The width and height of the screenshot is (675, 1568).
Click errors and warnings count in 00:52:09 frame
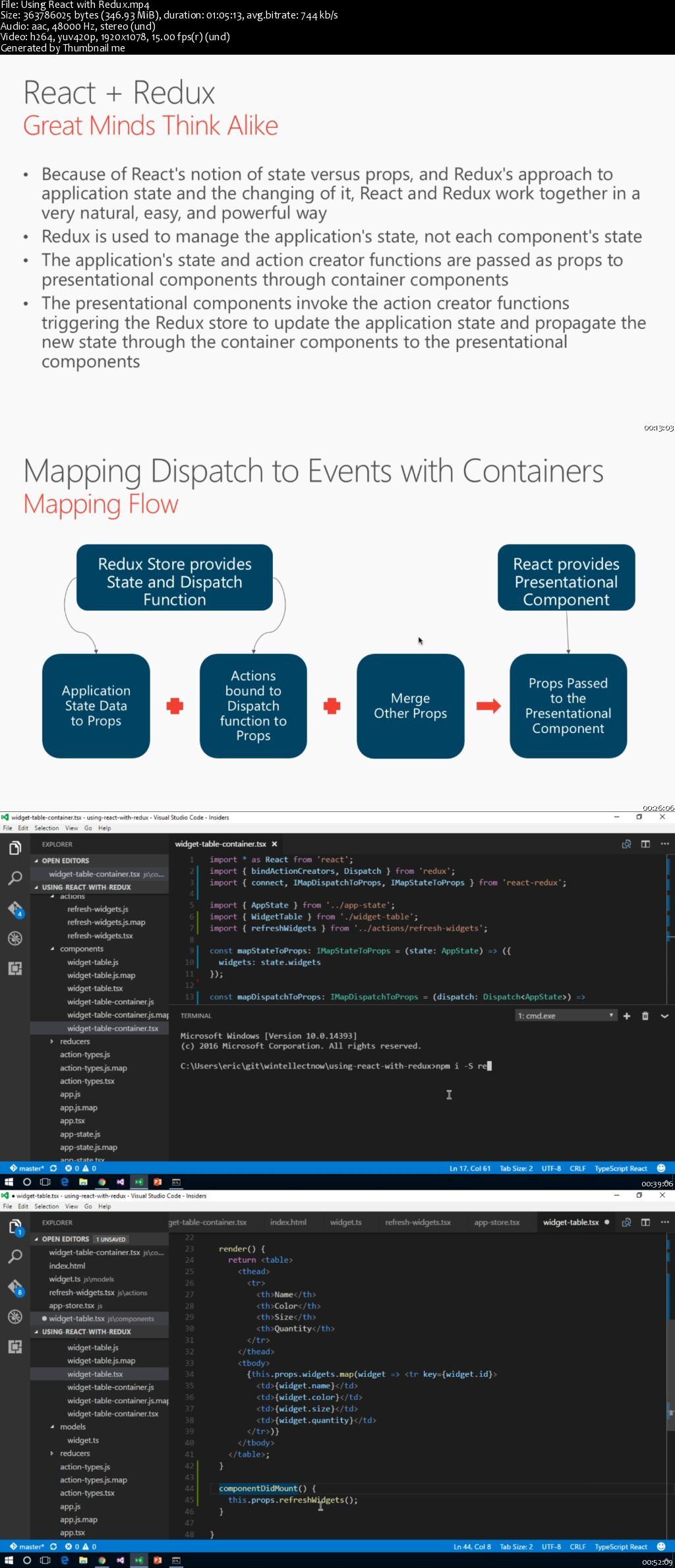pos(80,1546)
